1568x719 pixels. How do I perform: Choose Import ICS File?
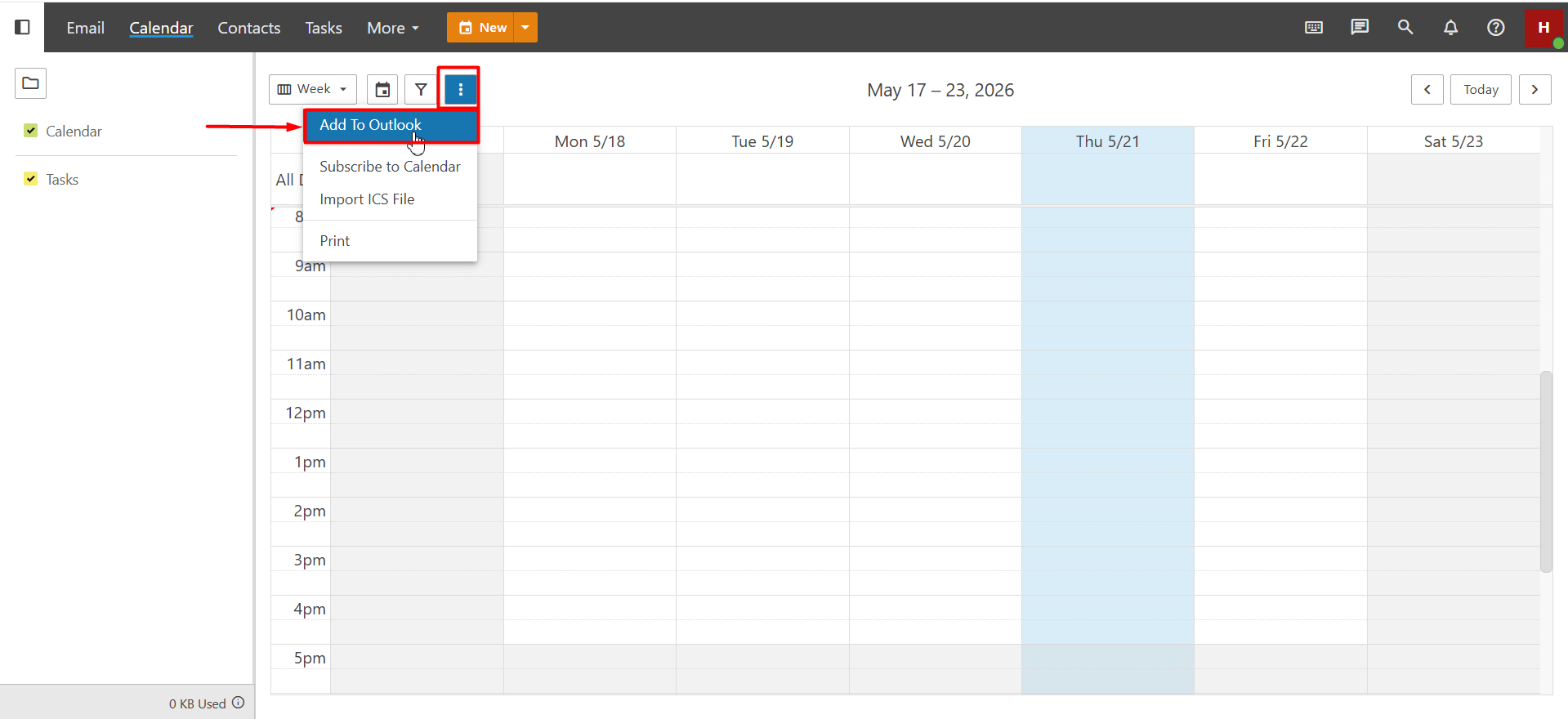[x=391, y=199]
